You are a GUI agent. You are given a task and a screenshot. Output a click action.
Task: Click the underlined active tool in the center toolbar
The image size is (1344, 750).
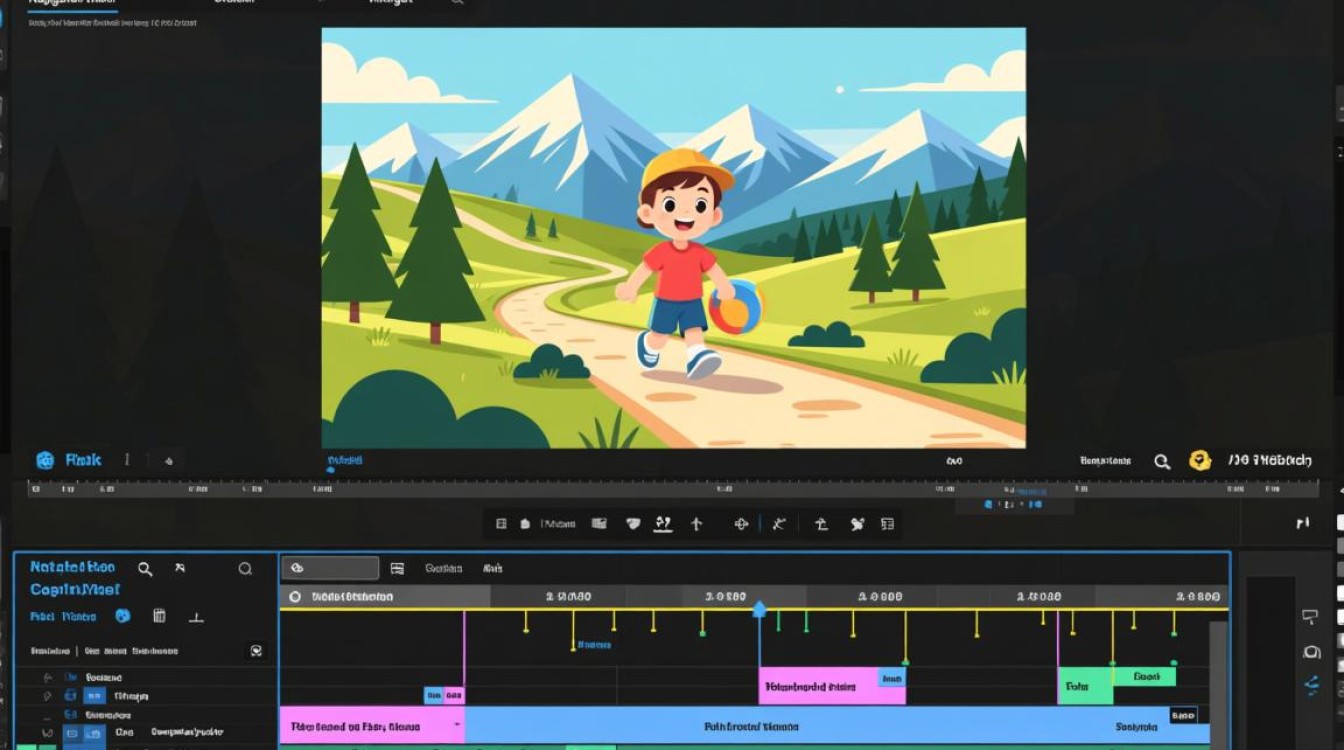(662, 523)
